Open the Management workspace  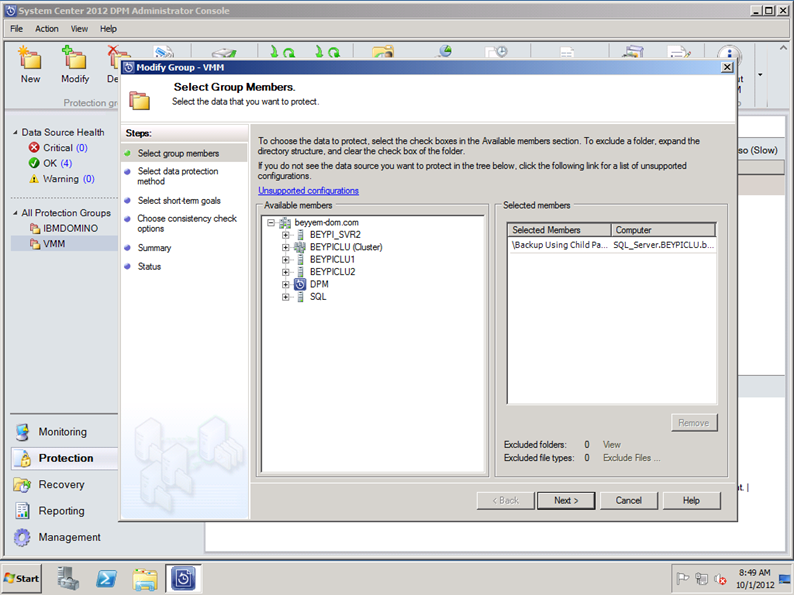tap(69, 537)
